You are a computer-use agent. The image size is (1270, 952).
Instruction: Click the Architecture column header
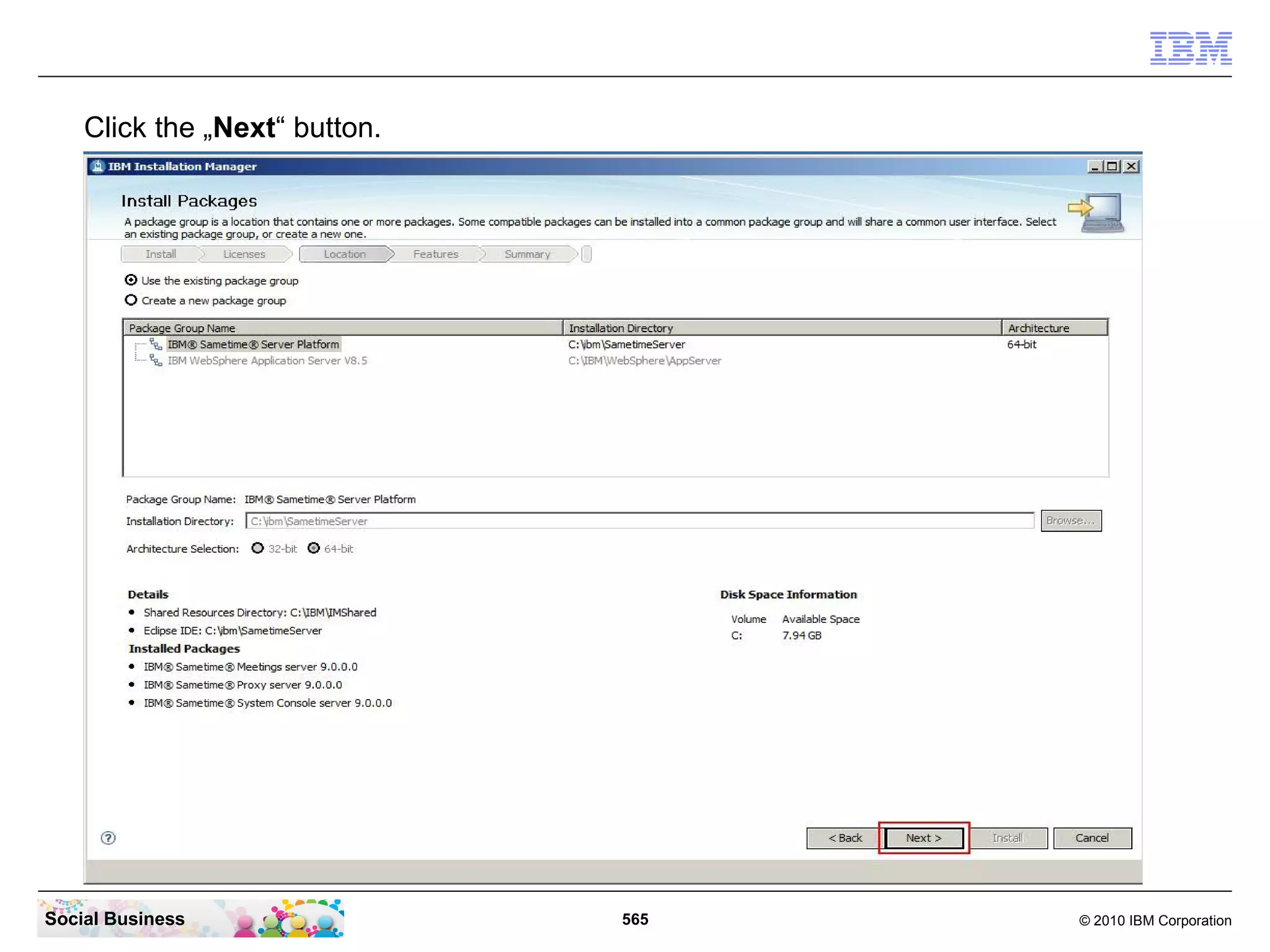pyautogui.click(x=1055, y=328)
